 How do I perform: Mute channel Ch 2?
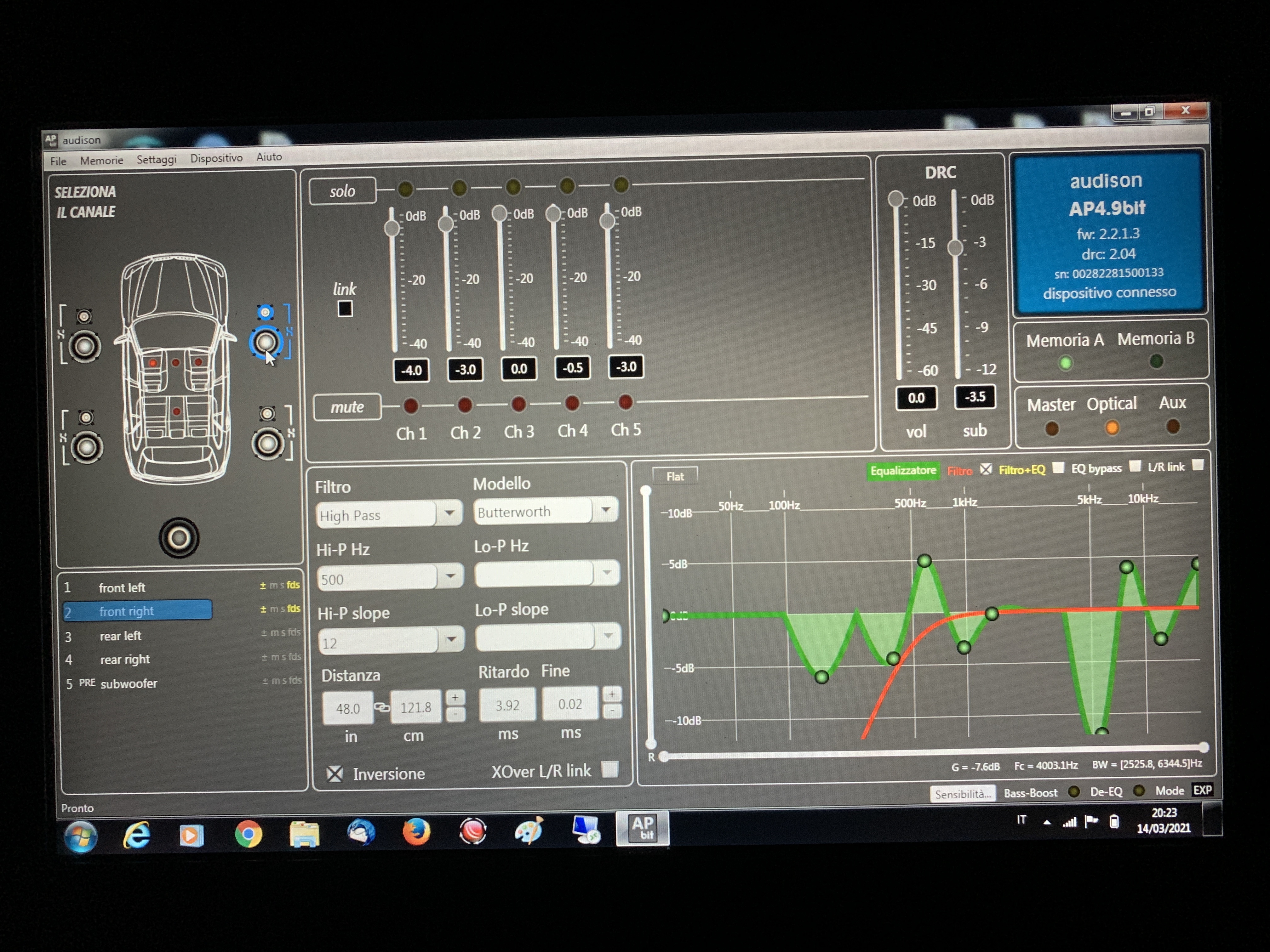[465, 405]
